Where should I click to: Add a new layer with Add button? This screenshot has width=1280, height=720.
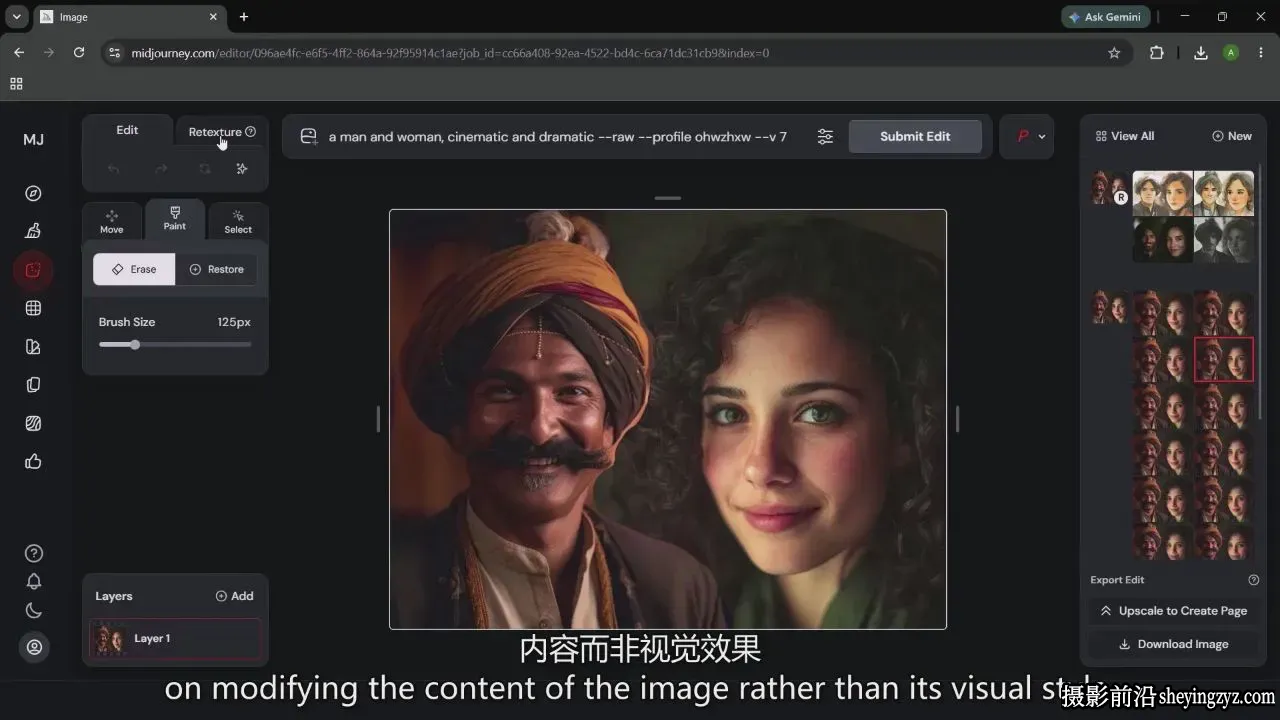click(x=235, y=596)
